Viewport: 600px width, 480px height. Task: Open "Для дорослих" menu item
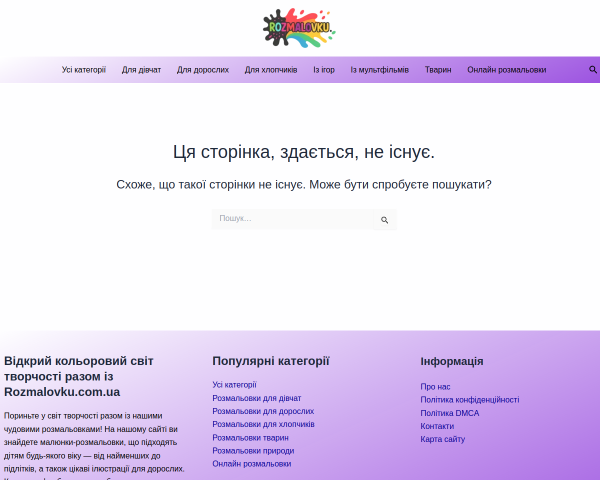(x=203, y=70)
